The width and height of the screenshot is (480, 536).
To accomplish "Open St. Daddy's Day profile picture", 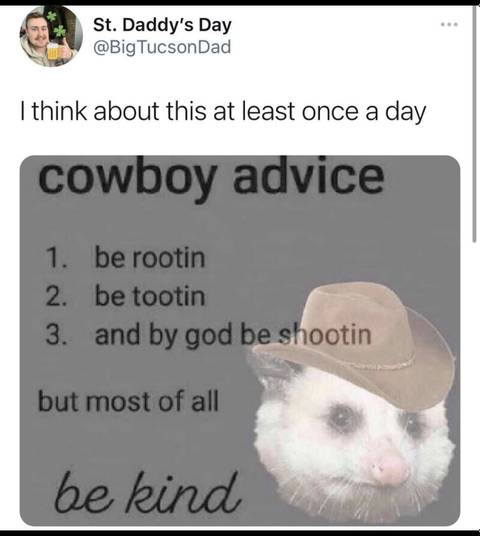I will pos(51,36).
